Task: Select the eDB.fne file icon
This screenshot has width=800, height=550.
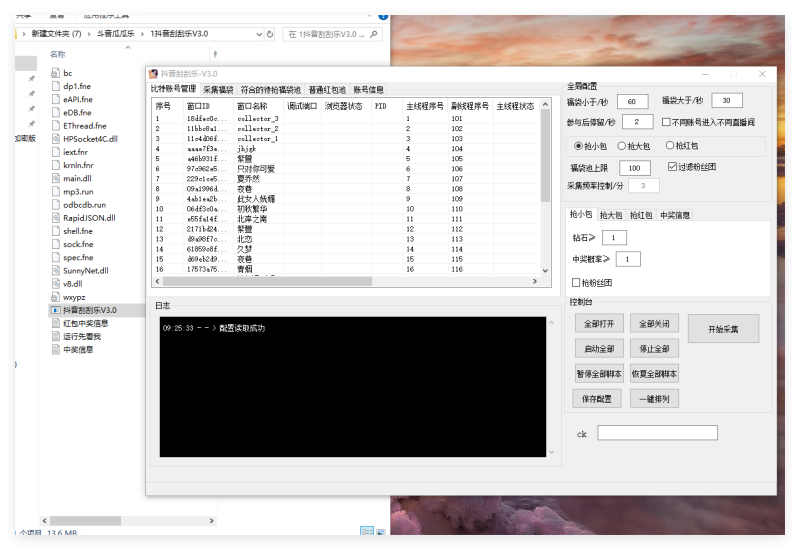Action: click(x=56, y=113)
